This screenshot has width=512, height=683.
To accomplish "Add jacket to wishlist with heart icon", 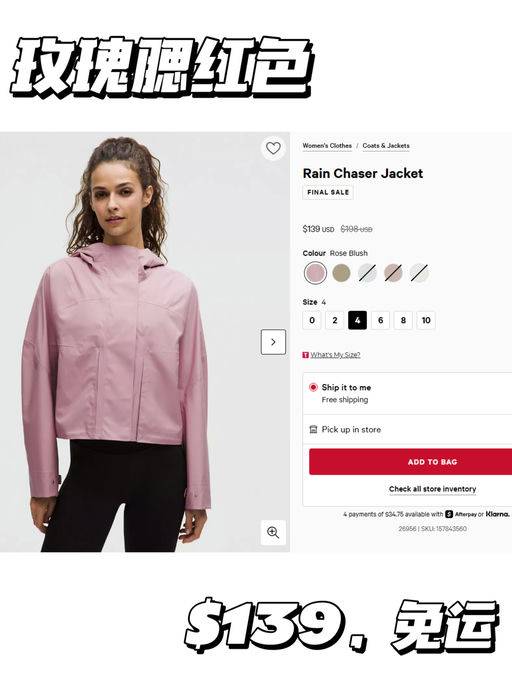I will (273, 148).
